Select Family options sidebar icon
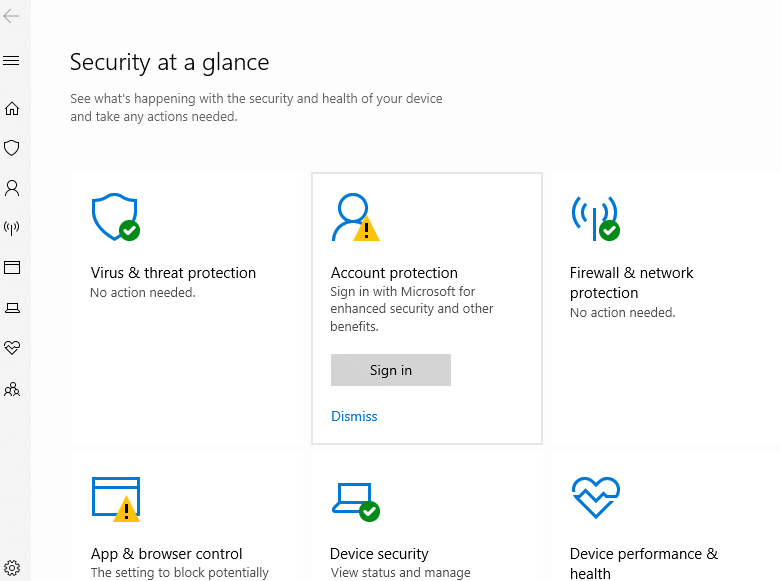Screen dimensions: 781x581 click(12, 389)
